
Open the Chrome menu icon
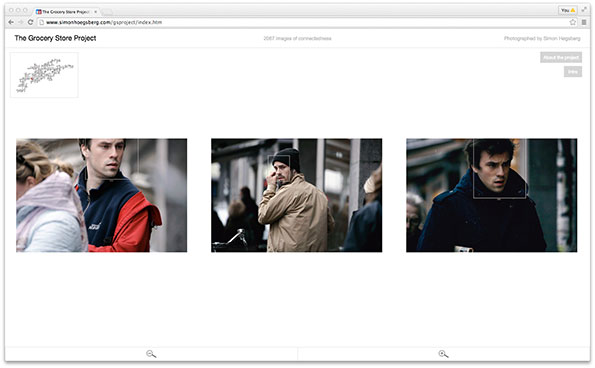click(x=584, y=22)
